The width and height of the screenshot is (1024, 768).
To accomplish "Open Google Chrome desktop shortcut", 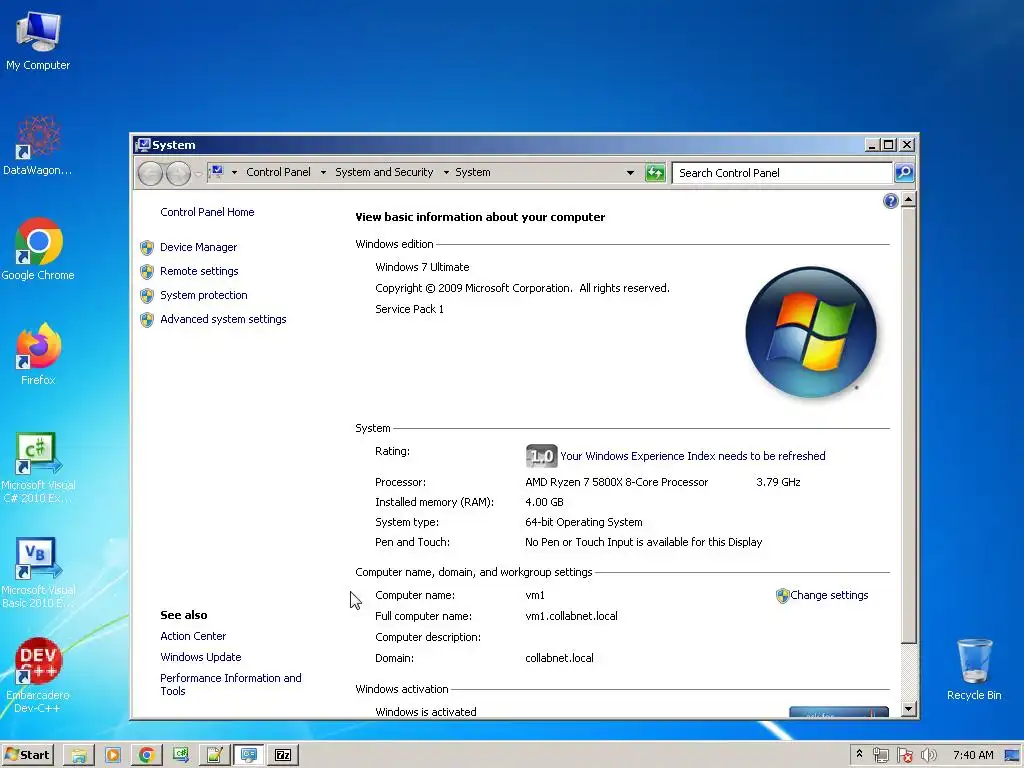I will (38, 249).
